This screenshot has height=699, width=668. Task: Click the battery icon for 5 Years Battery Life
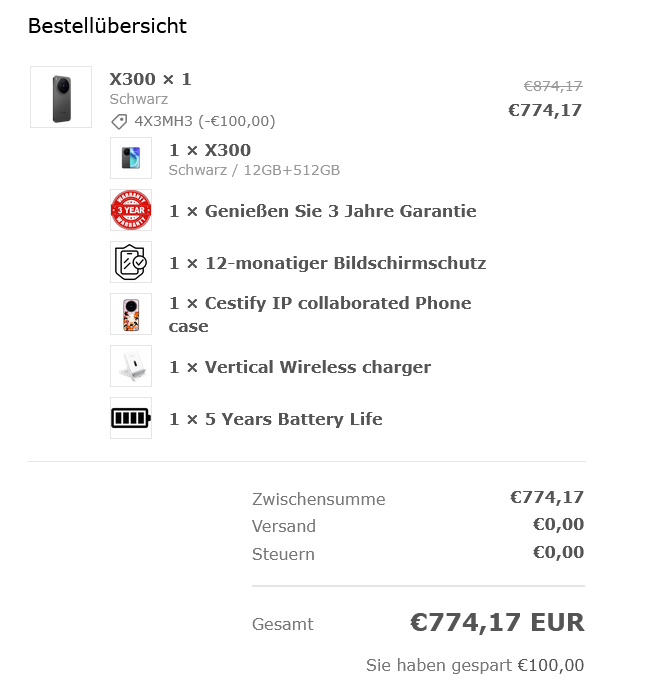point(131,418)
